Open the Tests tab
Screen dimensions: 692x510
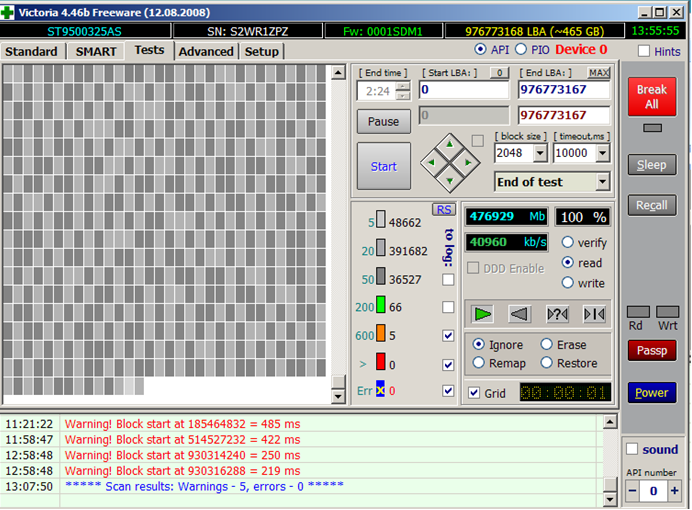coord(149,50)
